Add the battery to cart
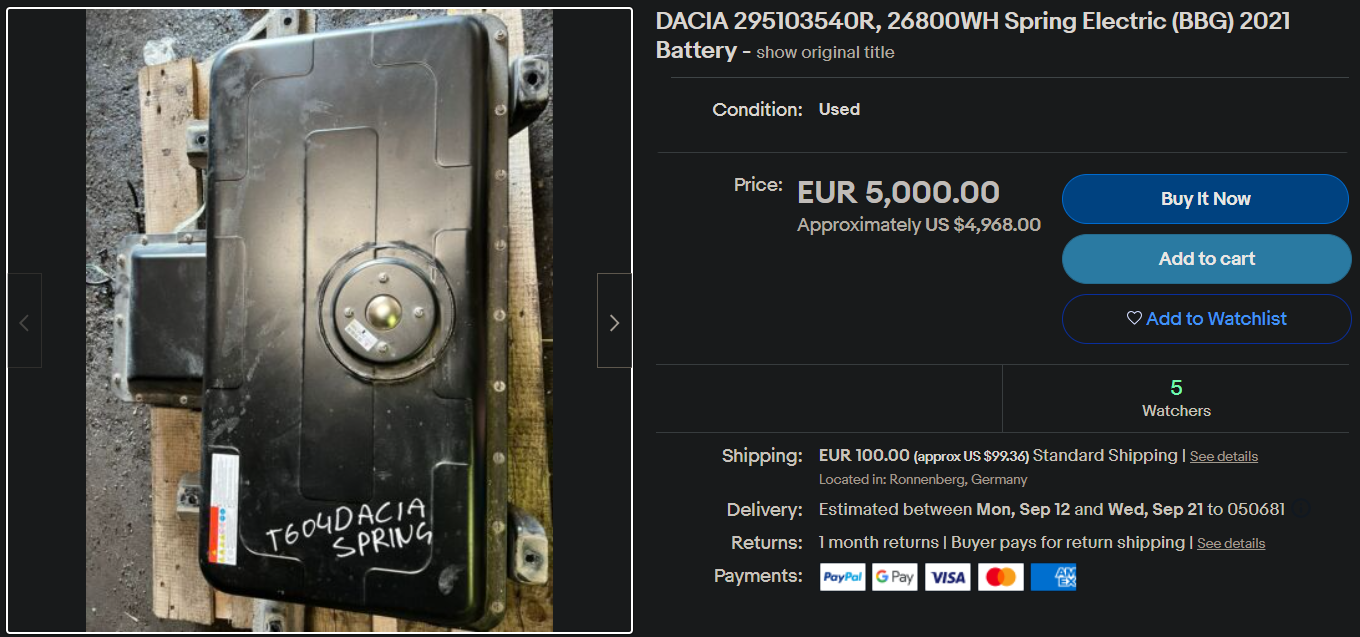The height and width of the screenshot is (637, 1360). [x=1206, y=259]
